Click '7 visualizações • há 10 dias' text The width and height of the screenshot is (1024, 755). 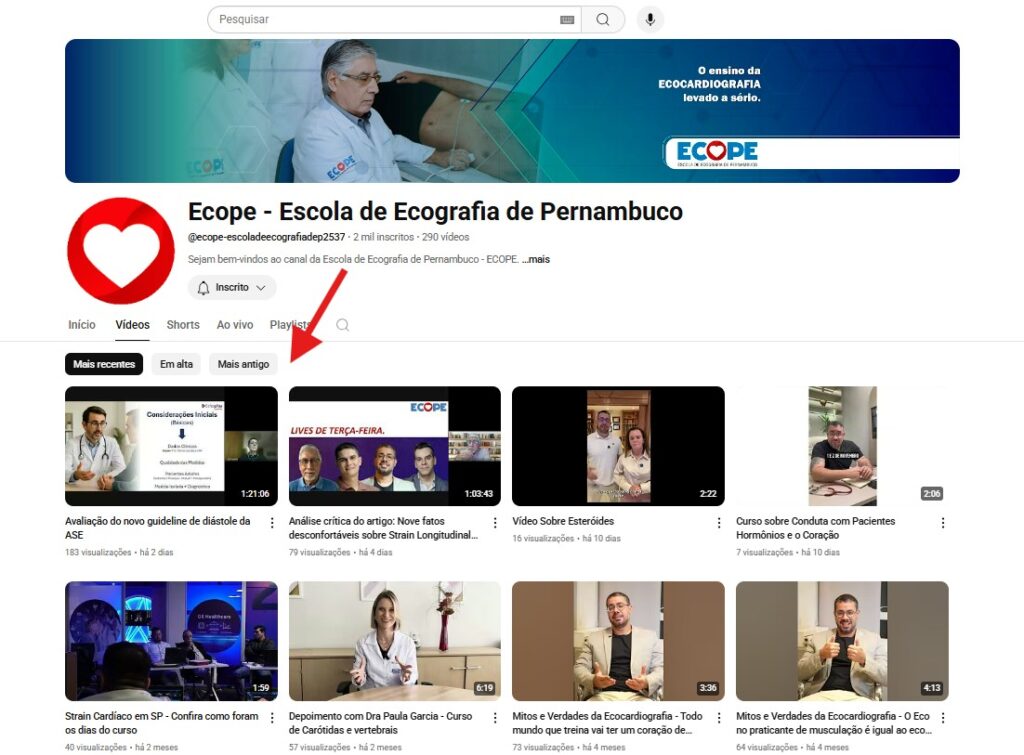pos(788,553)
